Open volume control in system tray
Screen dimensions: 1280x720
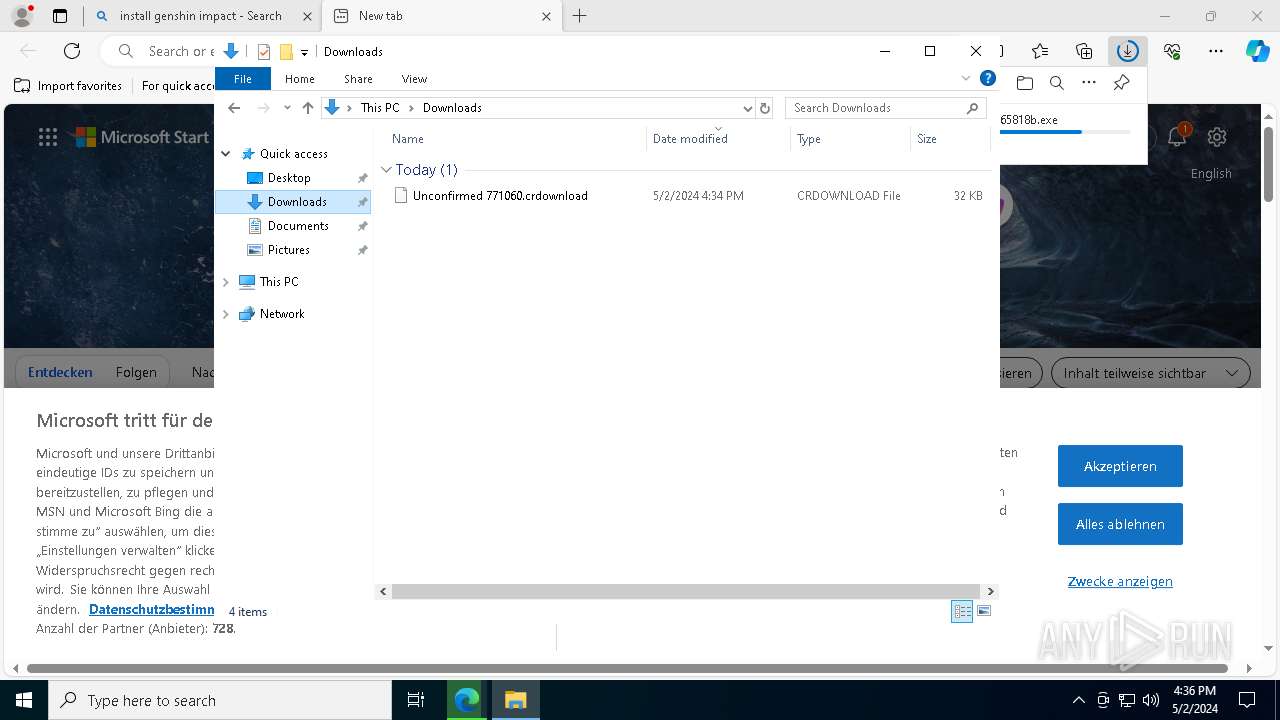pyautogui.click(x=1151, y=700)
